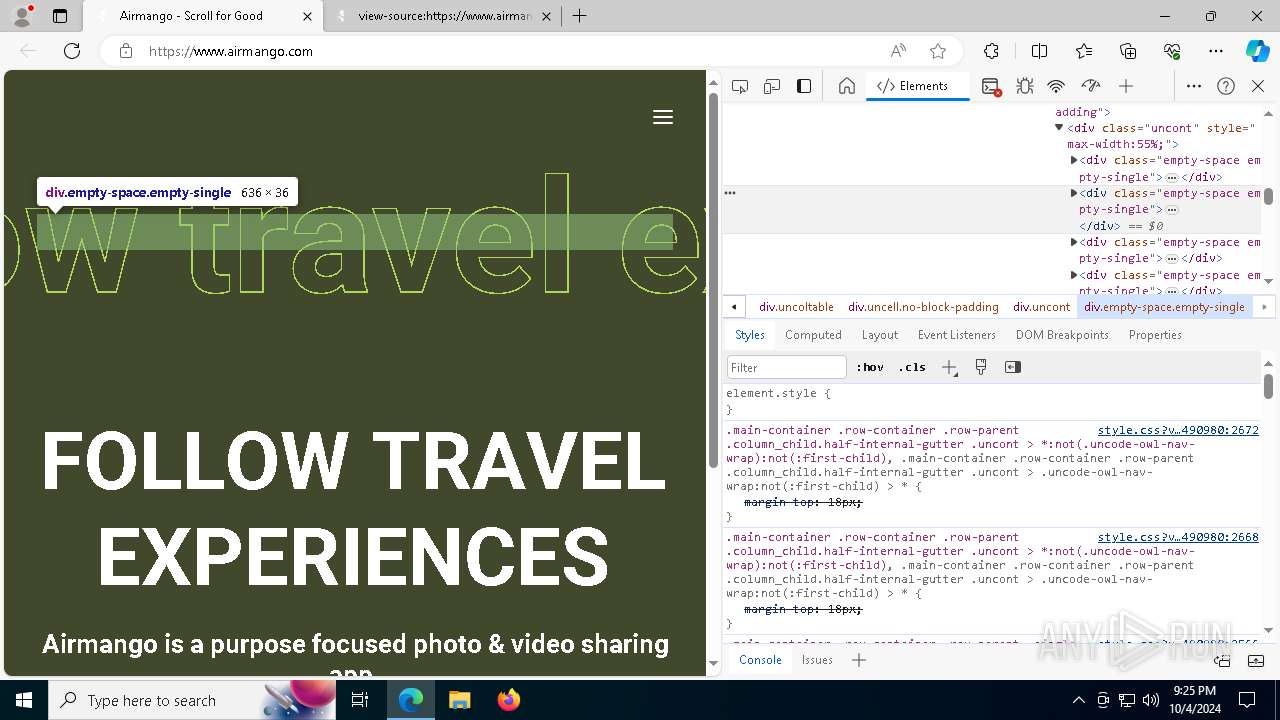Add more tools with the plus icon
The height and width of the screenshot is (720, 1280).
pos(1126,86)
